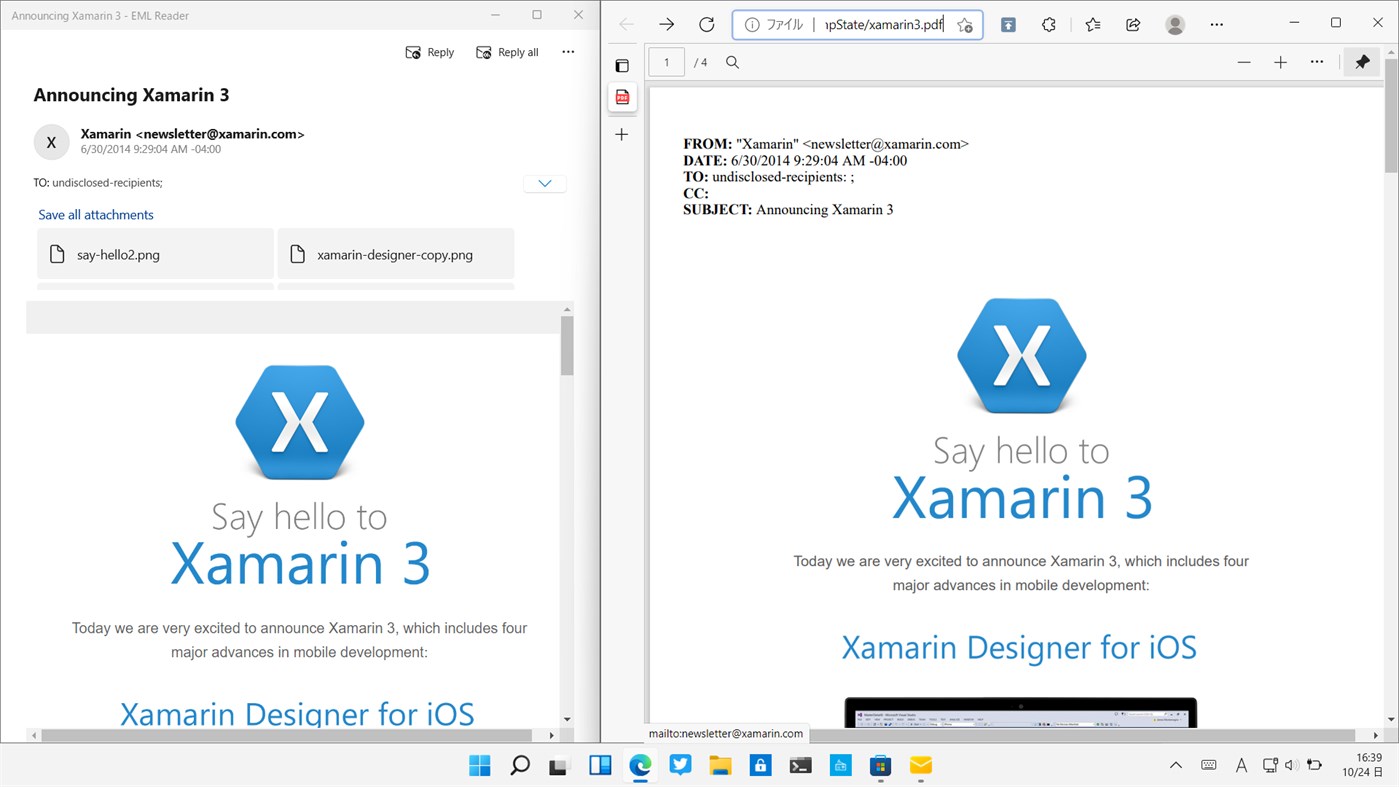Open search within the PDF document
The height and width of the screenshot is (787, 1399).
(x=732, y=61)
